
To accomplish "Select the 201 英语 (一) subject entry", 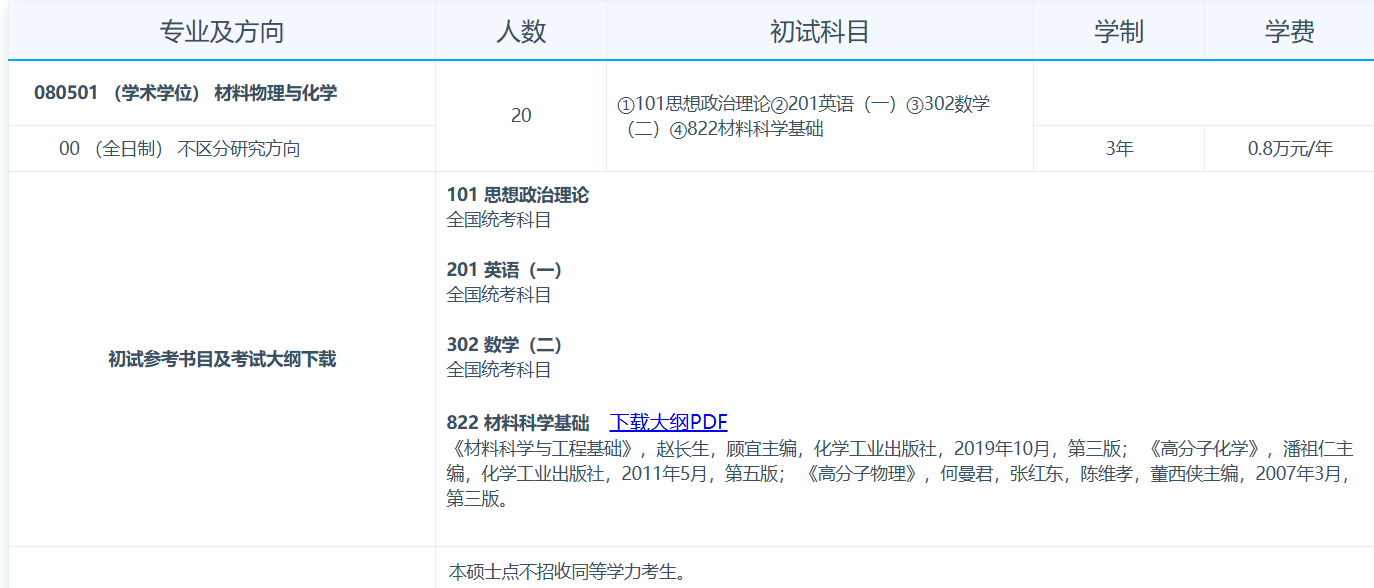I will pyautogui.click(x=505, y=270).
